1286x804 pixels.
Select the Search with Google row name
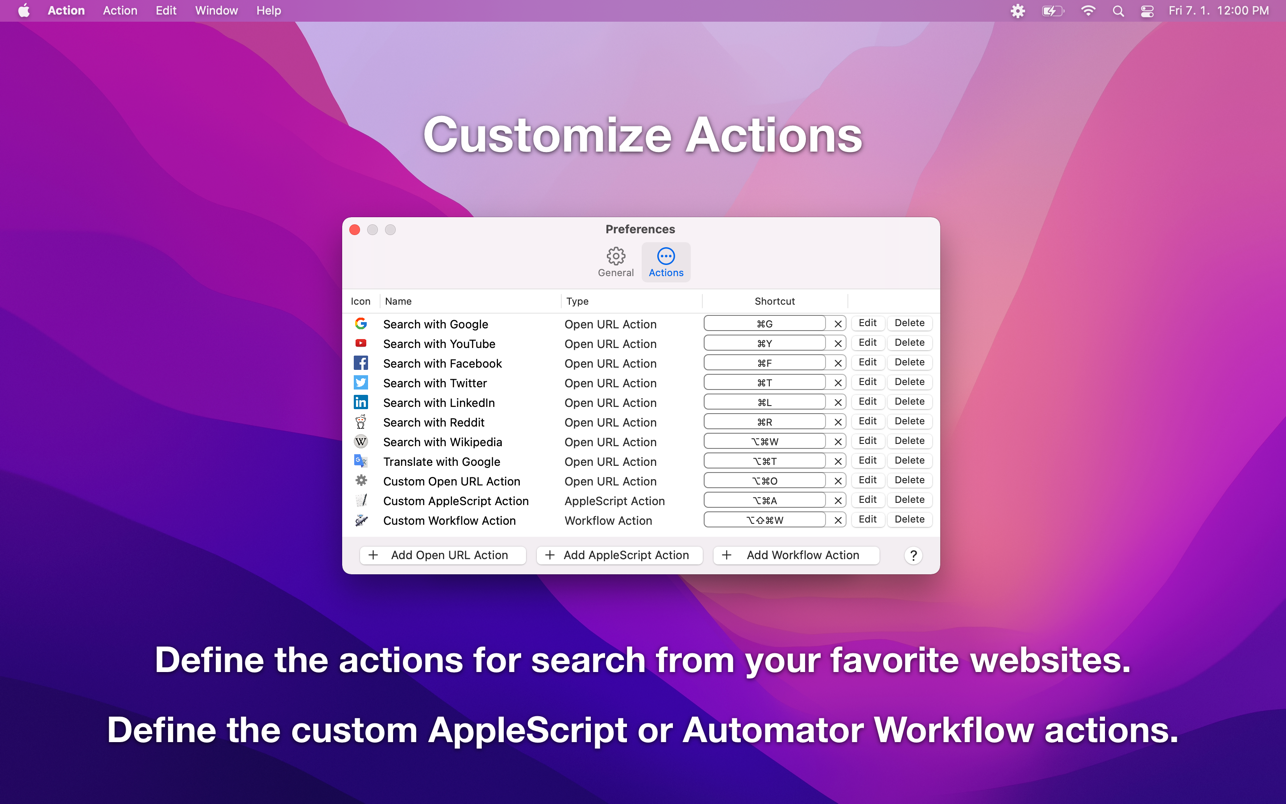436,324
